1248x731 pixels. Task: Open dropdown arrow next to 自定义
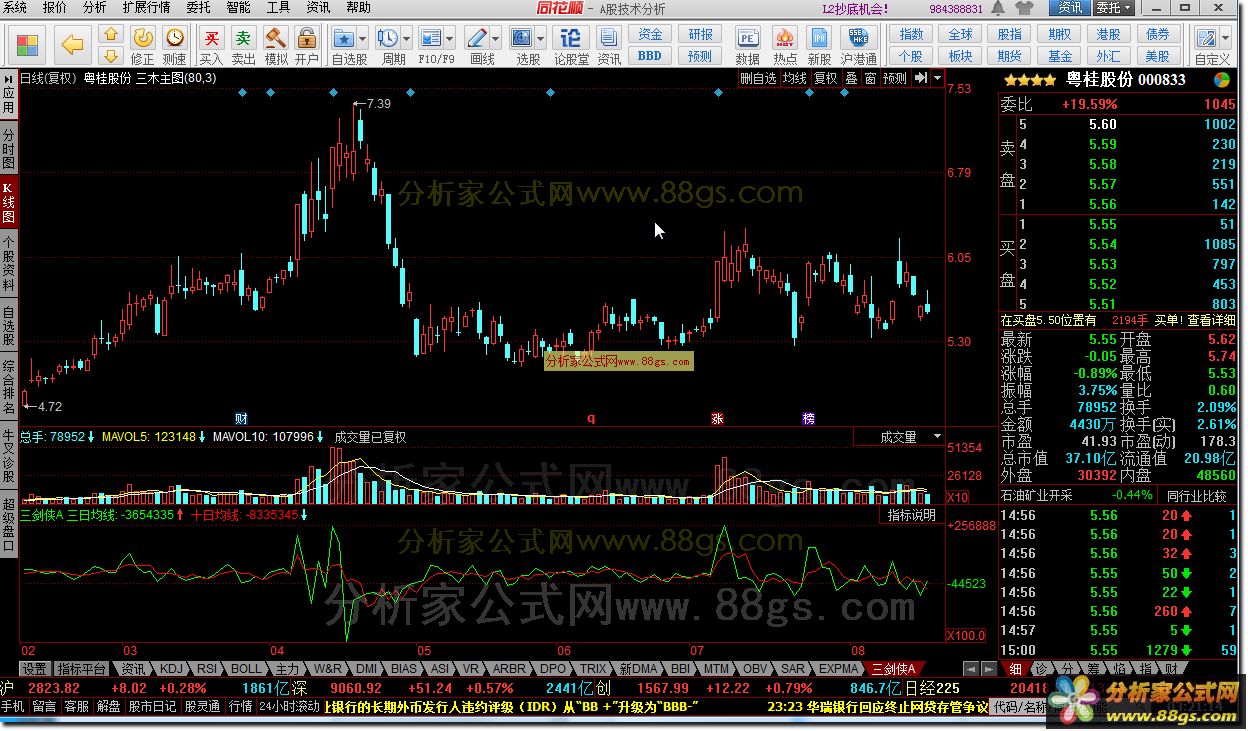click(1227, 40)
